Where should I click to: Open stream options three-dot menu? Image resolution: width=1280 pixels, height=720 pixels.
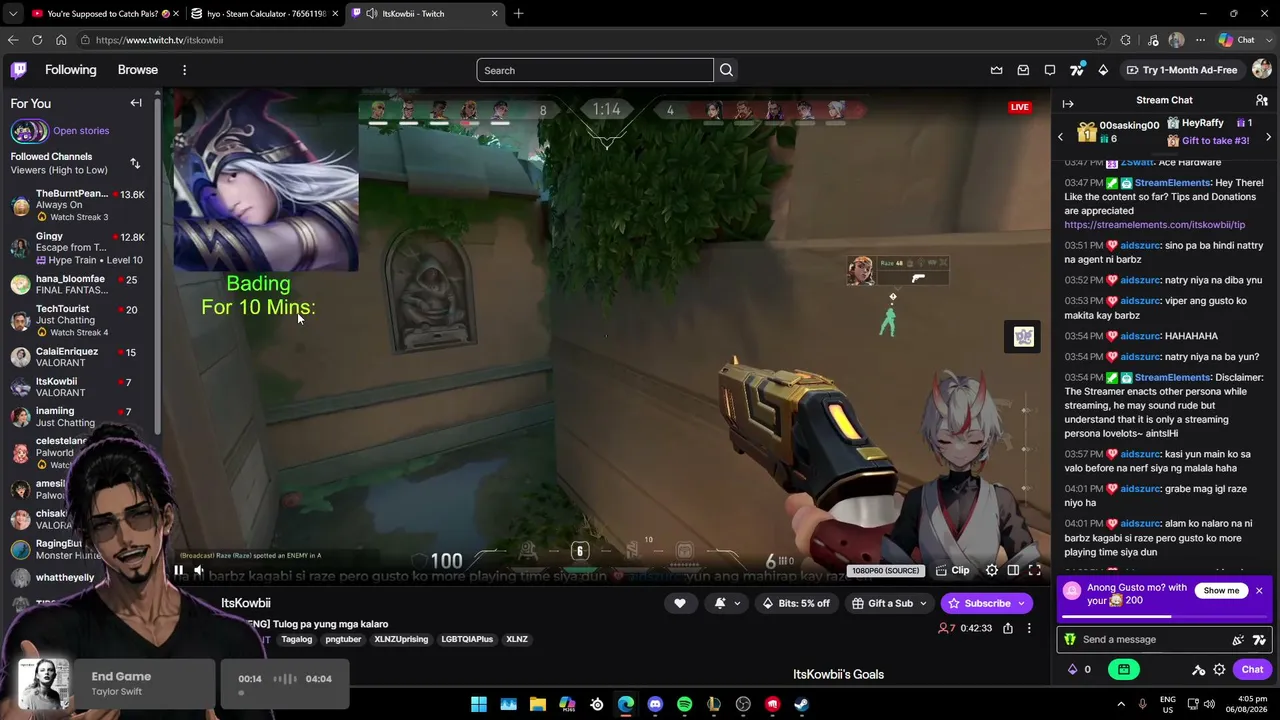point(1029,628)
